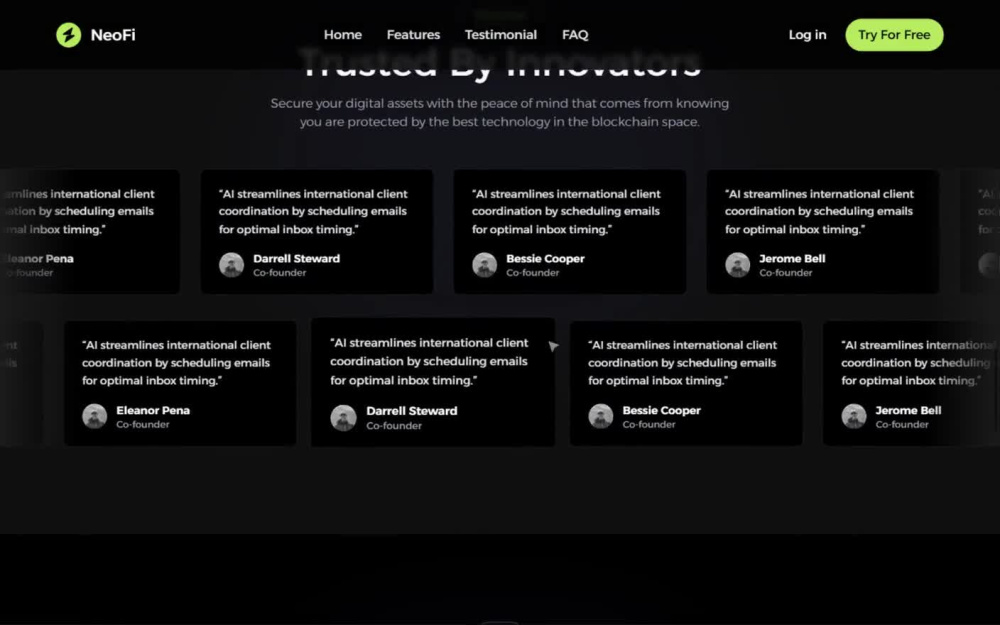Click the NeoFi brand name text
Viewport: 1000px width, 625px height.
pyautogui.click(x=113, y=35)
